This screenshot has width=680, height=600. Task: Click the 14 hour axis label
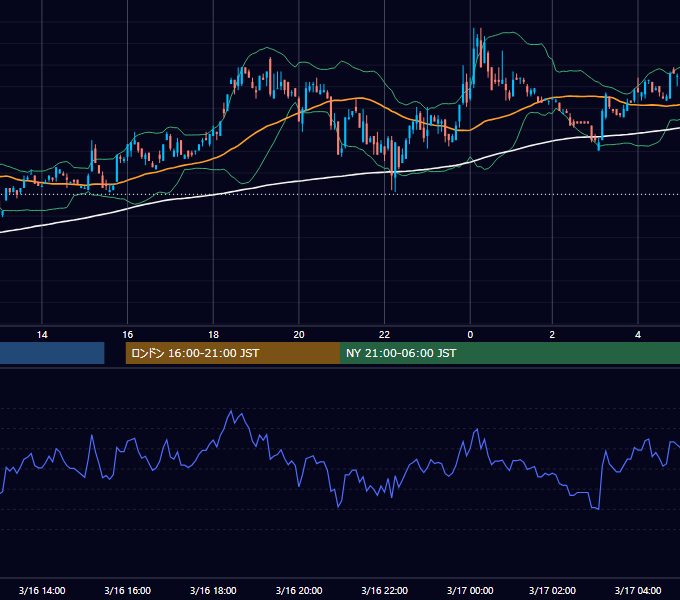42,335
